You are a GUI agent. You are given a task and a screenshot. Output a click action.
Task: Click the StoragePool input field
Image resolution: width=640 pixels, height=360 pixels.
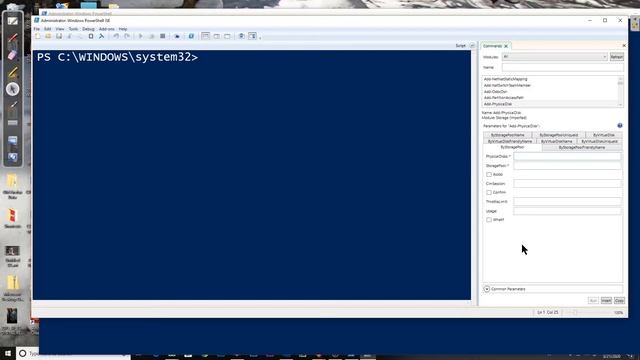(567, 166)
